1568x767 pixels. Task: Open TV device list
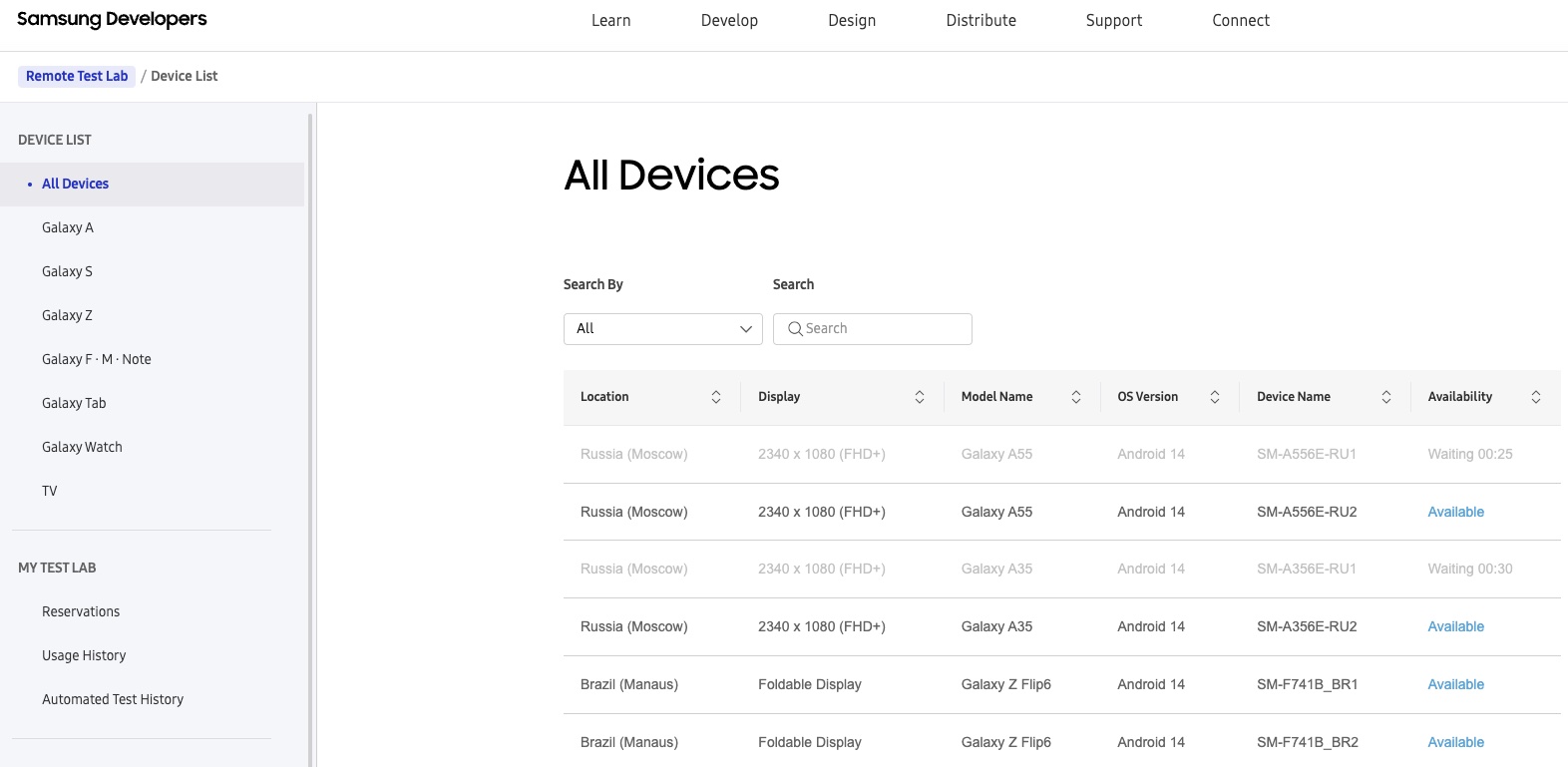pyautogui.click(x=50, y=492)
